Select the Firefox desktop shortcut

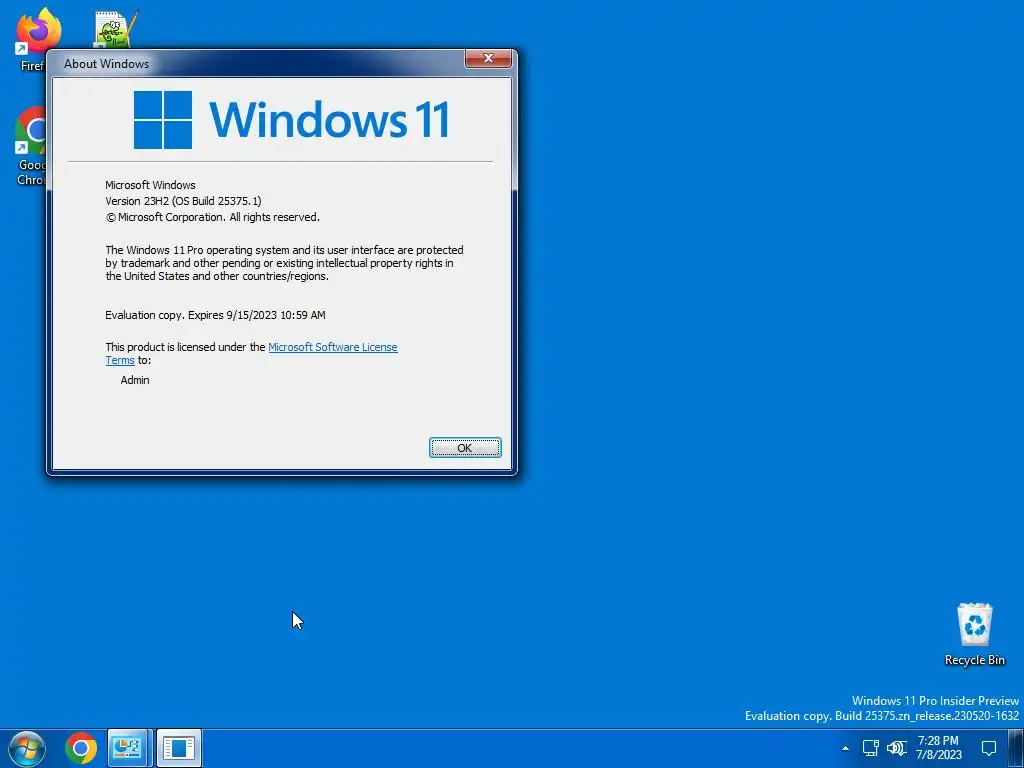coord(32,38)
